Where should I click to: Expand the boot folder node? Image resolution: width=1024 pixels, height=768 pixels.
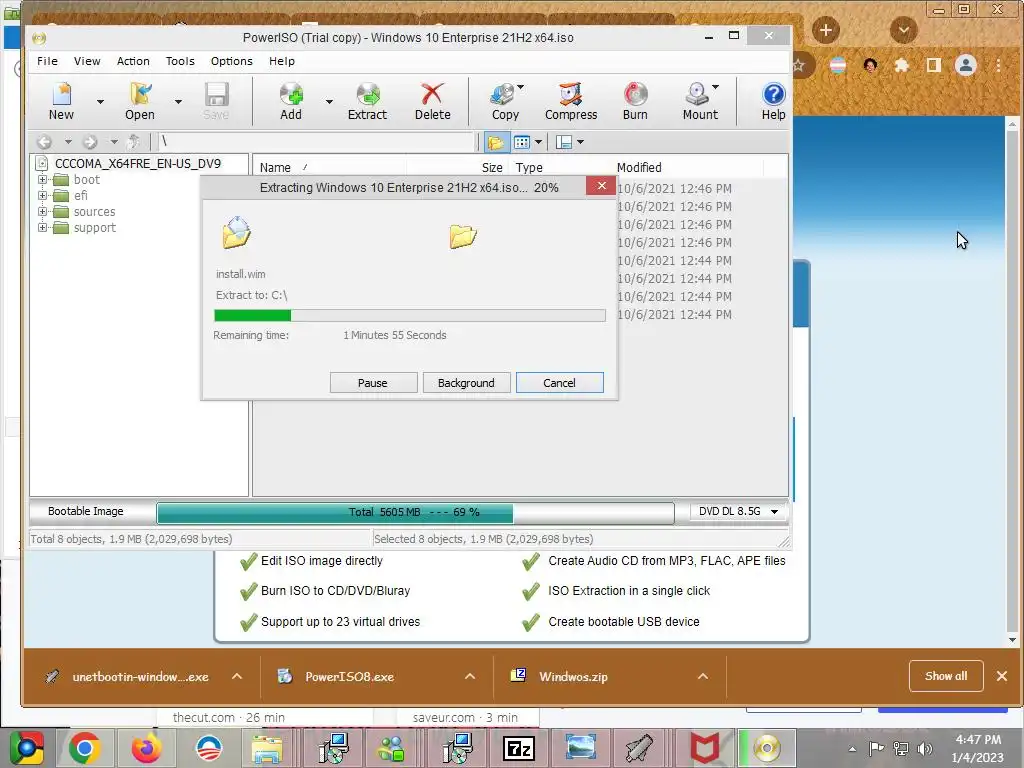pyautogui.click(x=42, y=180)
